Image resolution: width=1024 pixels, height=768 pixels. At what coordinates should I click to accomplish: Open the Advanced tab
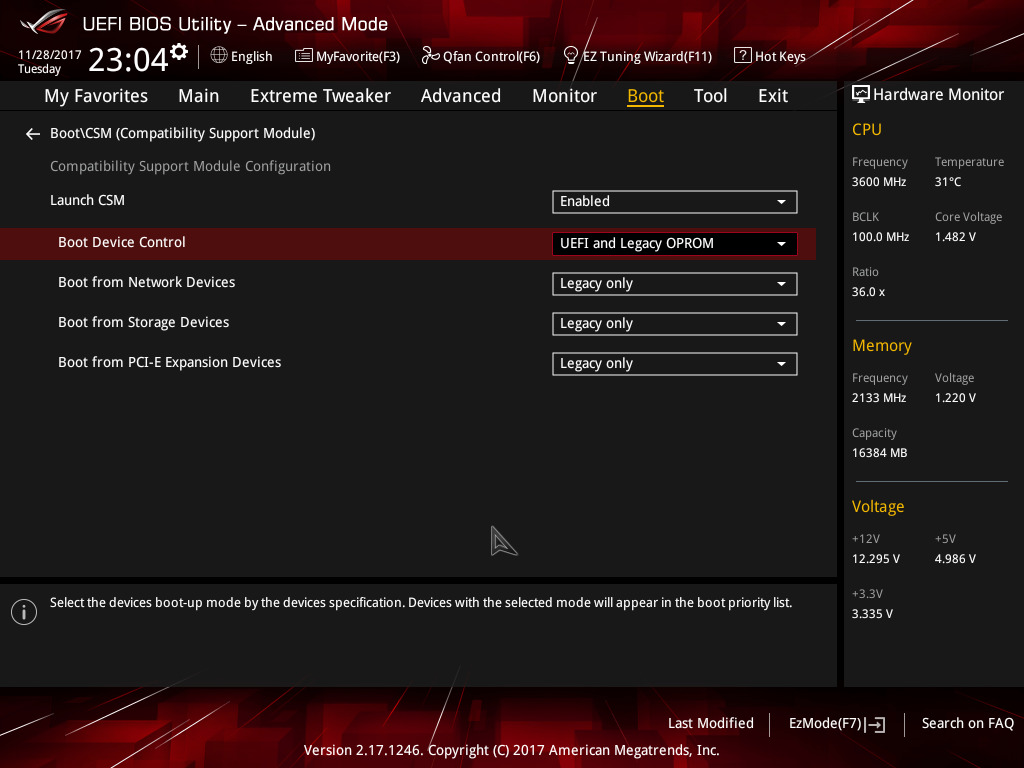460,96
